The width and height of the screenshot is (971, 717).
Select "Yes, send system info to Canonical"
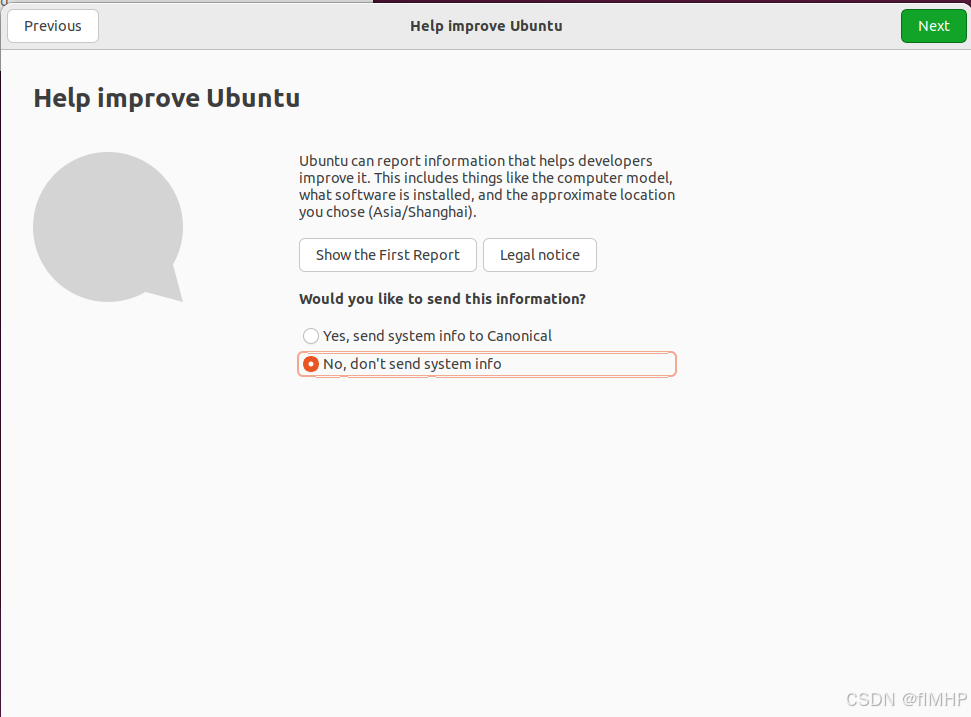[428, 336]
